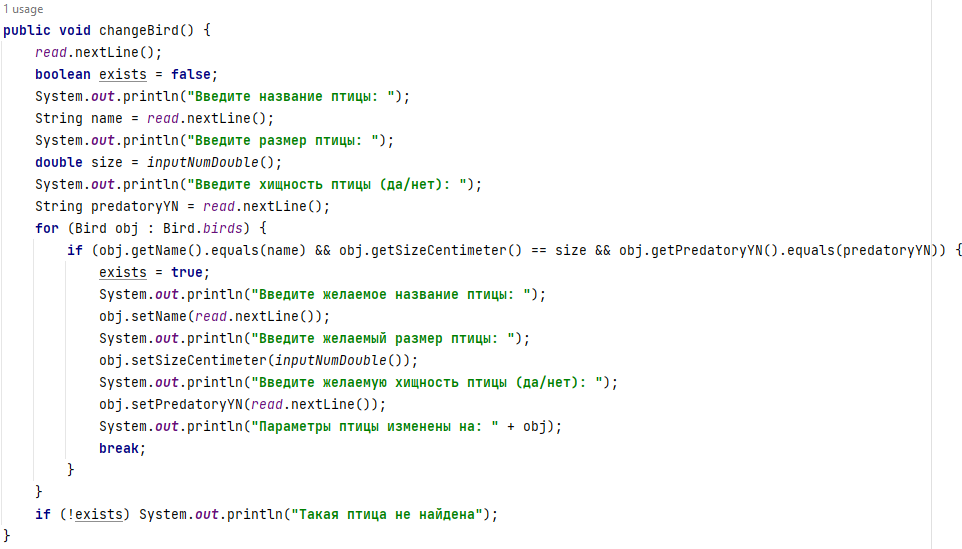Click the closing brace of the if block
The height and width of the screenshot is (549, 962).
tap(71, 470)
